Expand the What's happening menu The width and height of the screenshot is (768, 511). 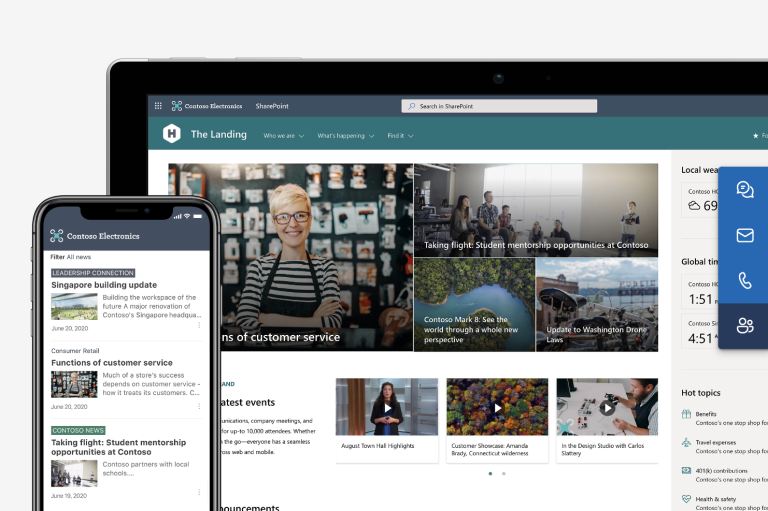345,136
